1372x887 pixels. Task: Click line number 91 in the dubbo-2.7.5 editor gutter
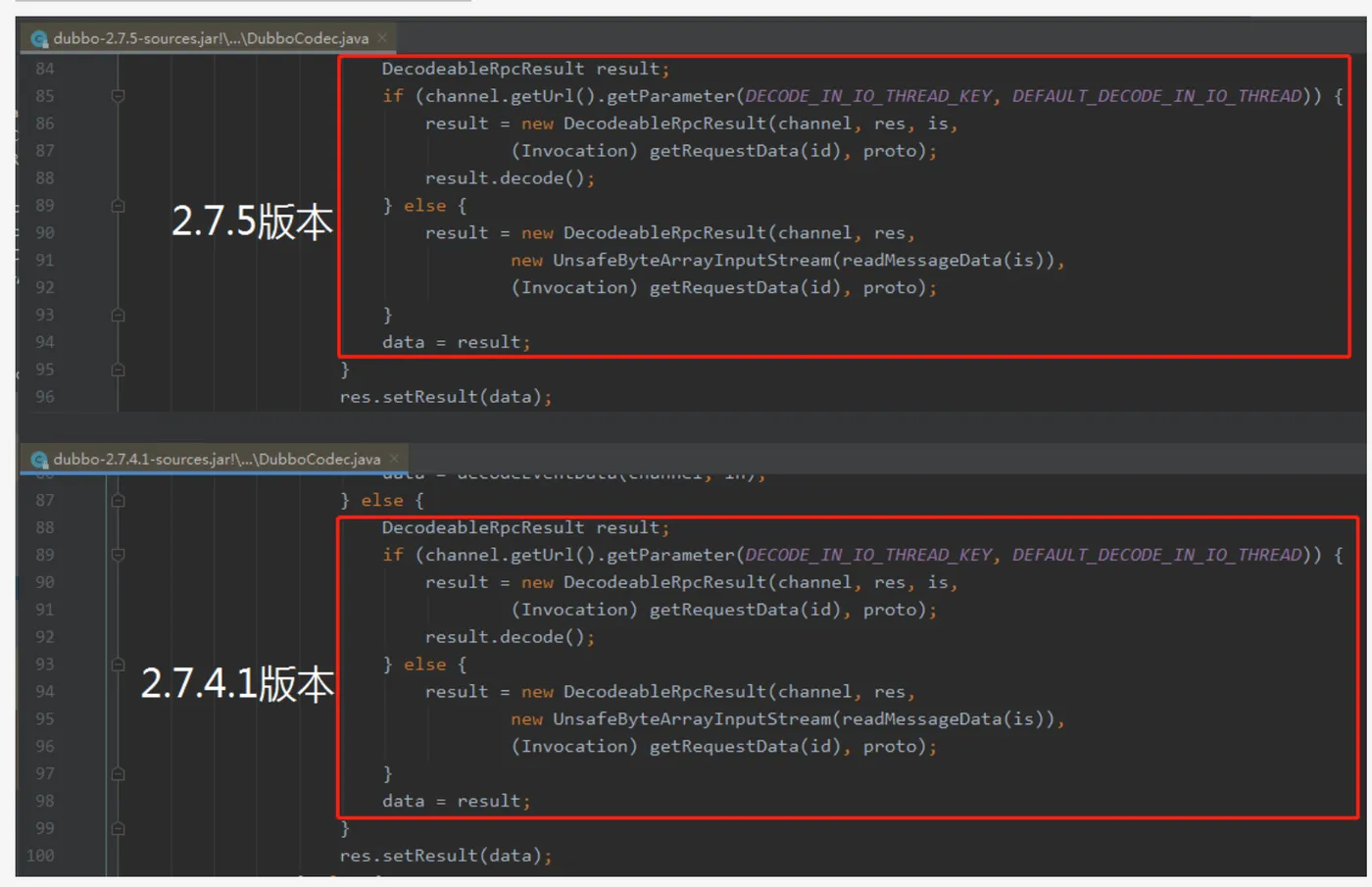coord(45,260)
